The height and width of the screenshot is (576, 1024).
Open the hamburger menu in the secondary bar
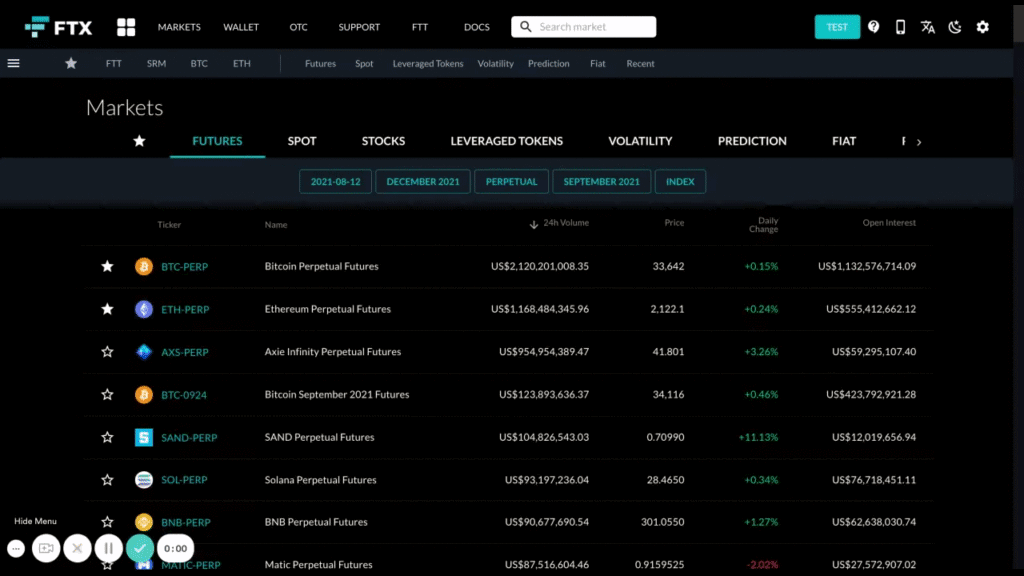click(x=14, y=63)
